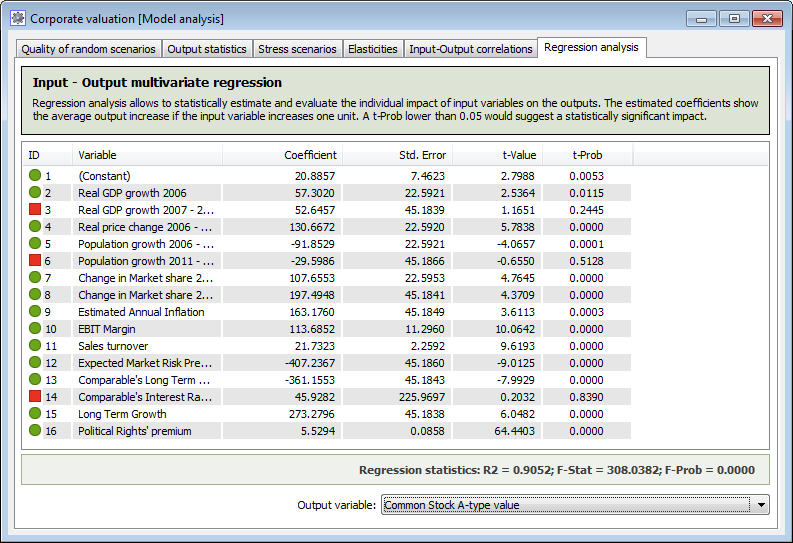The image size is (793, 543).
Task: Click coefficient value 130.6672
Action: [312, 227]
